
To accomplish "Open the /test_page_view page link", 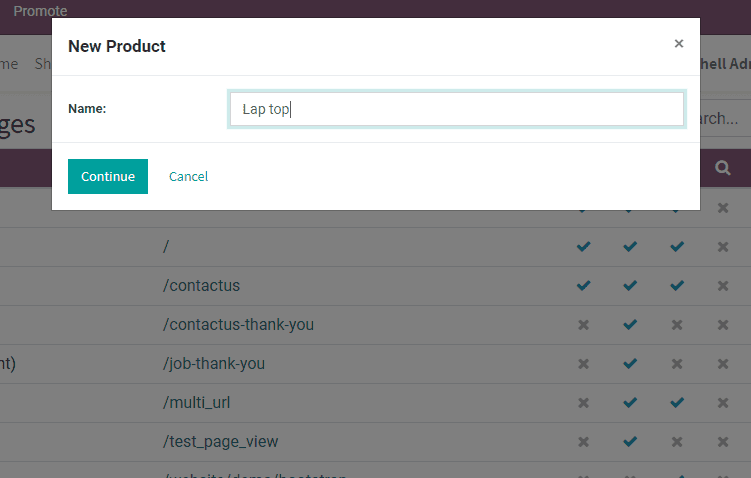I will [x=221, y=442].
